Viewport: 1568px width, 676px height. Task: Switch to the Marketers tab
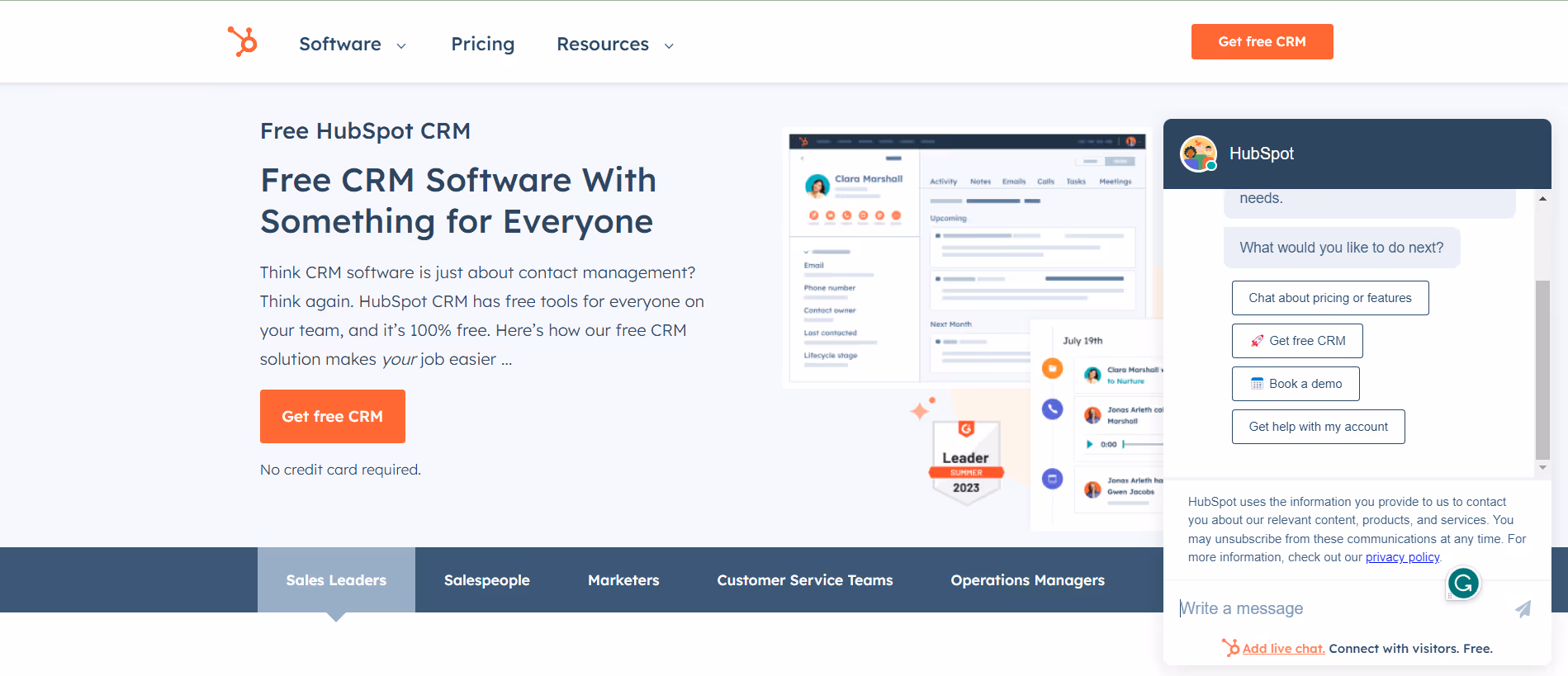tap(623, 579)
